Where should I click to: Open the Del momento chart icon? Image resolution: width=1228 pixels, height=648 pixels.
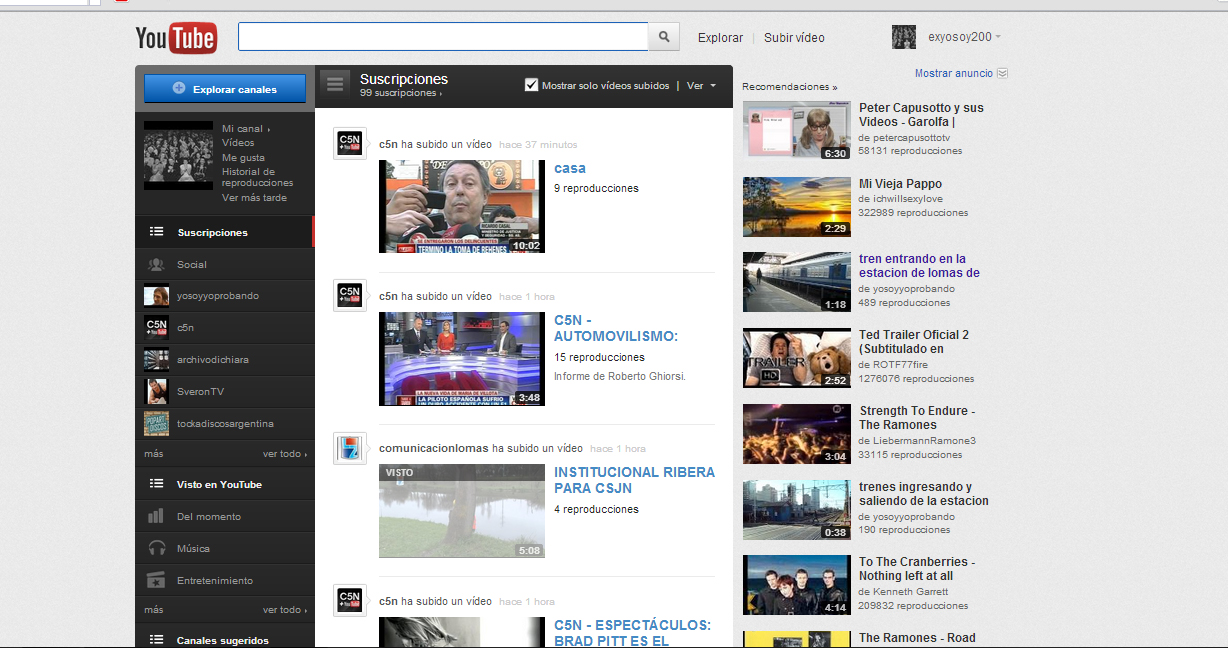click(156, 516)
